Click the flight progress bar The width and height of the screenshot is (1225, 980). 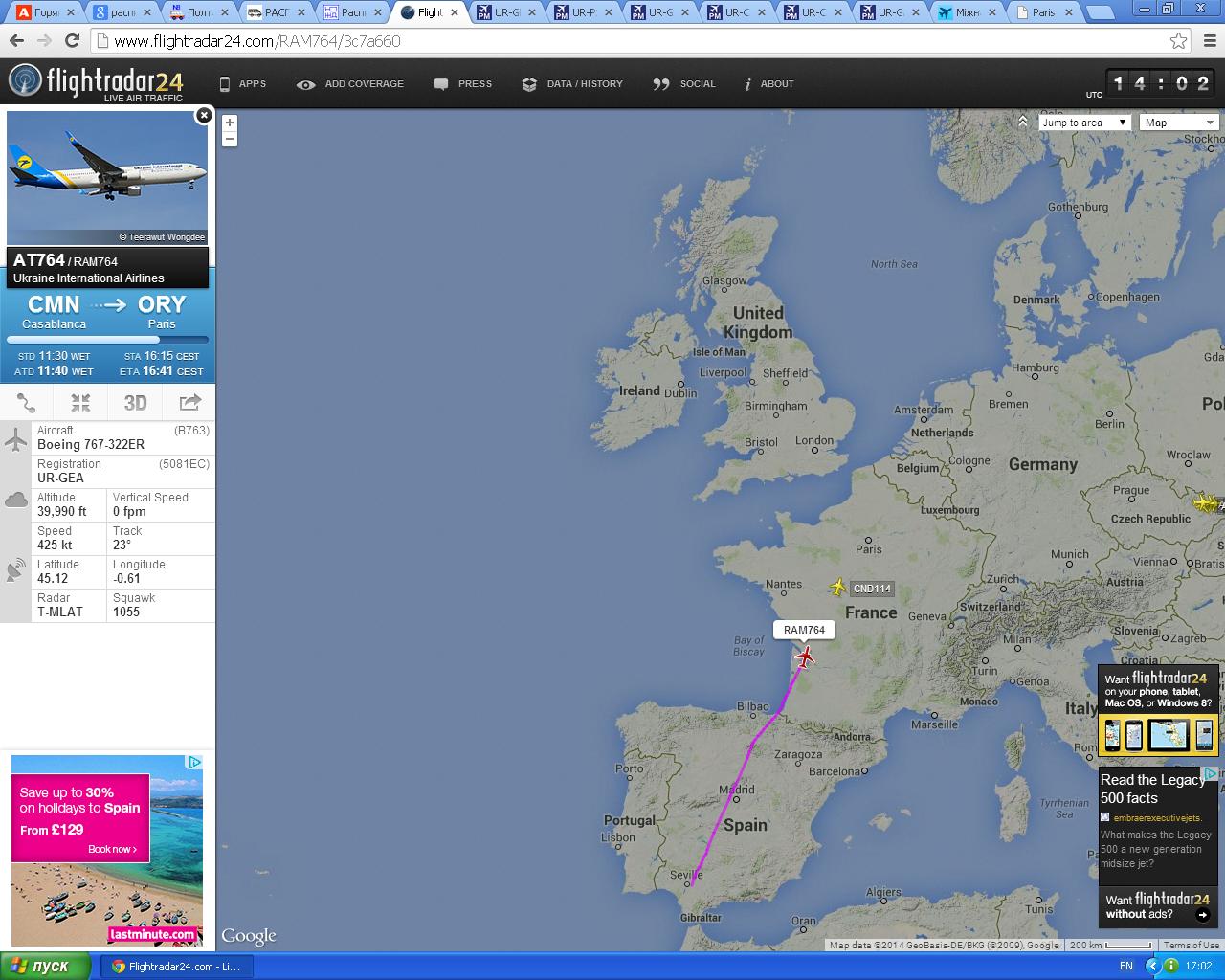click(x=107, y=340)
